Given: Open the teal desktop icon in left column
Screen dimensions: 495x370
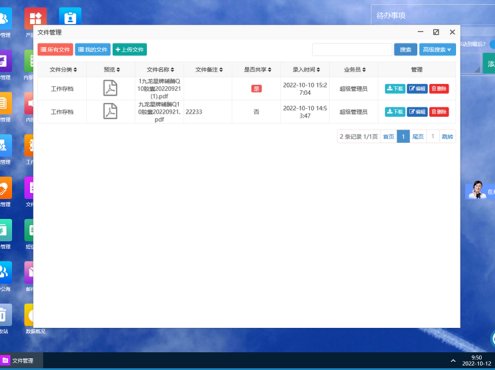Looking at the screenshot, I should [x=6, y=230].
